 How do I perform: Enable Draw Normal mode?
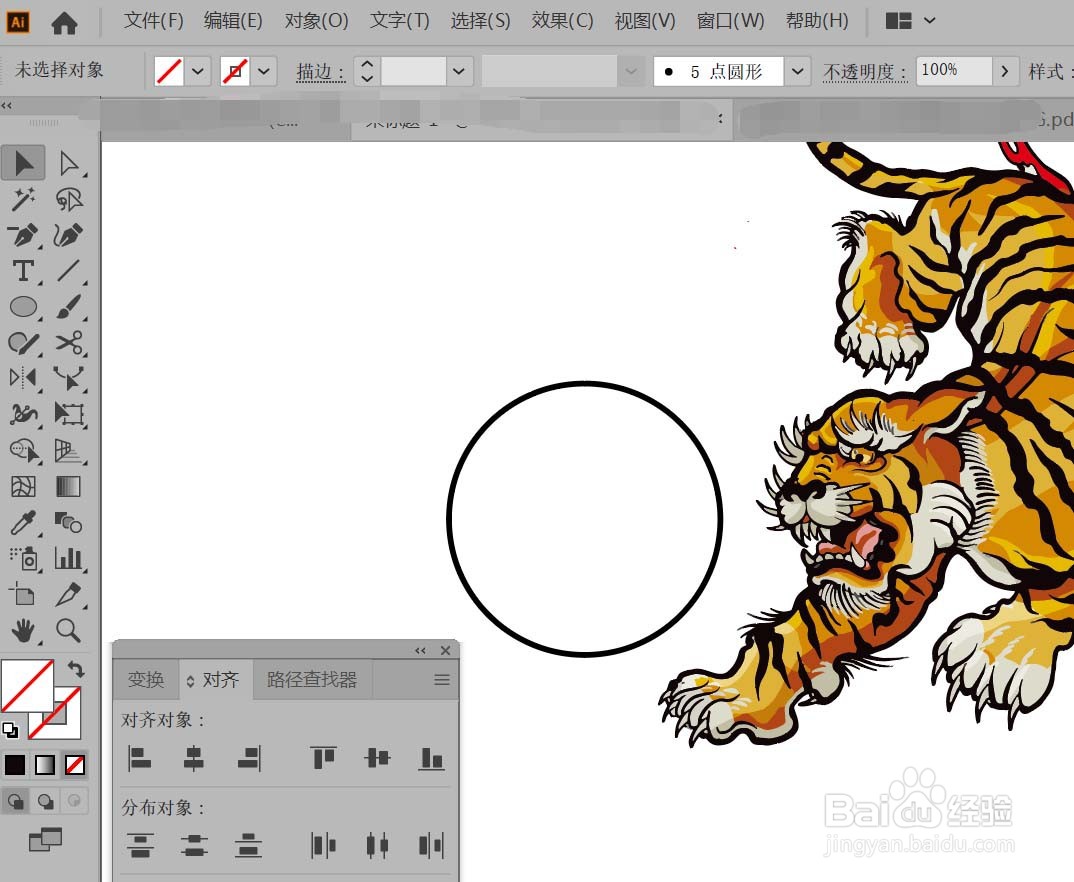point(16,801)
